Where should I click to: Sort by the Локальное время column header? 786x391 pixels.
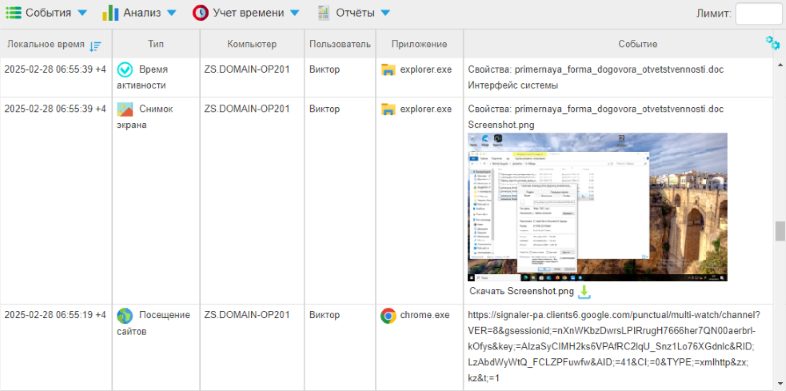point(46,44)
